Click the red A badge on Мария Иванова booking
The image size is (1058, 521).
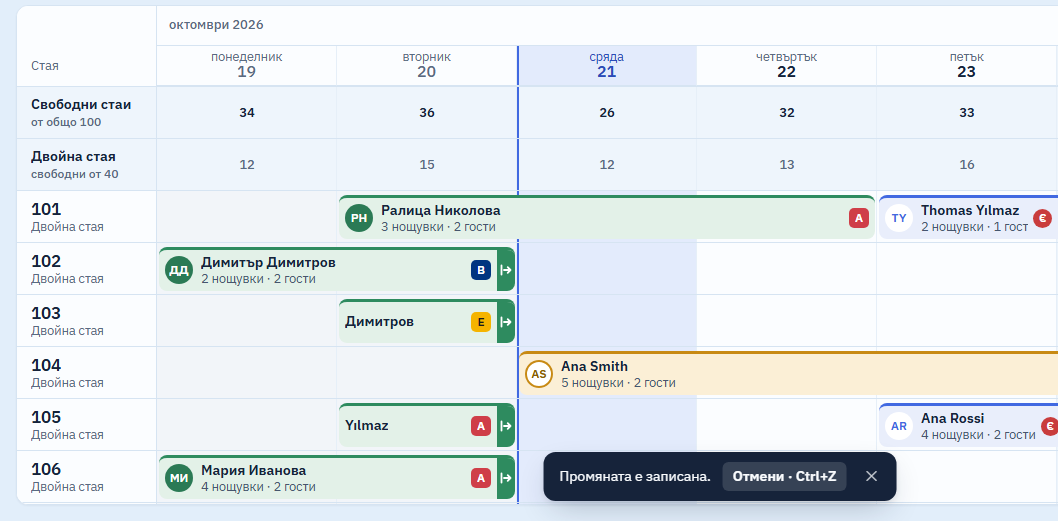(x=480, y=478)
